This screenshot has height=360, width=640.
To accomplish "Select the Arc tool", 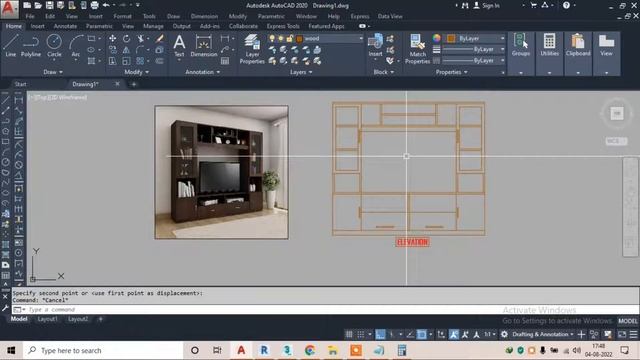I will pyautogui.click(x=76, y=45).
